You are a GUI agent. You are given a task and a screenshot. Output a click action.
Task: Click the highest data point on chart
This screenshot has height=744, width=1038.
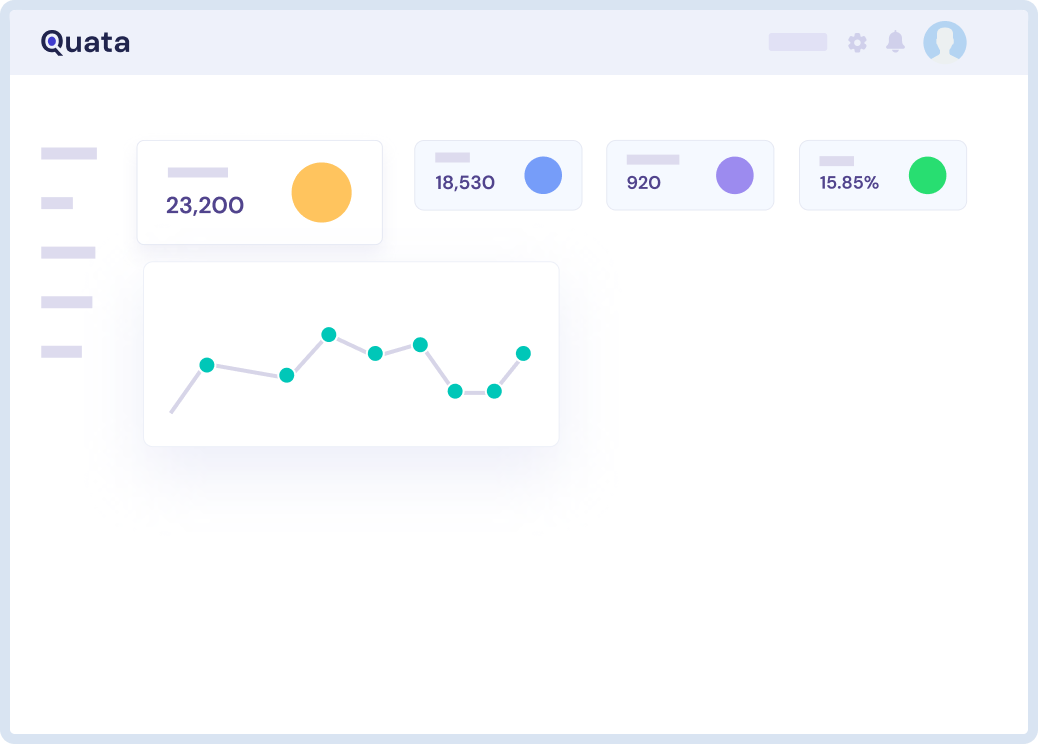coord(328,334)
